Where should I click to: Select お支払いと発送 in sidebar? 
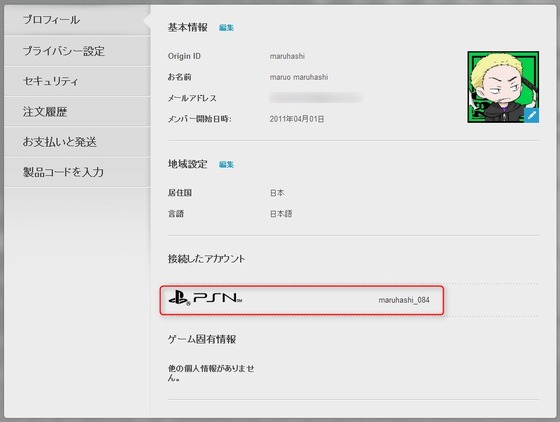tap(77, 142)
